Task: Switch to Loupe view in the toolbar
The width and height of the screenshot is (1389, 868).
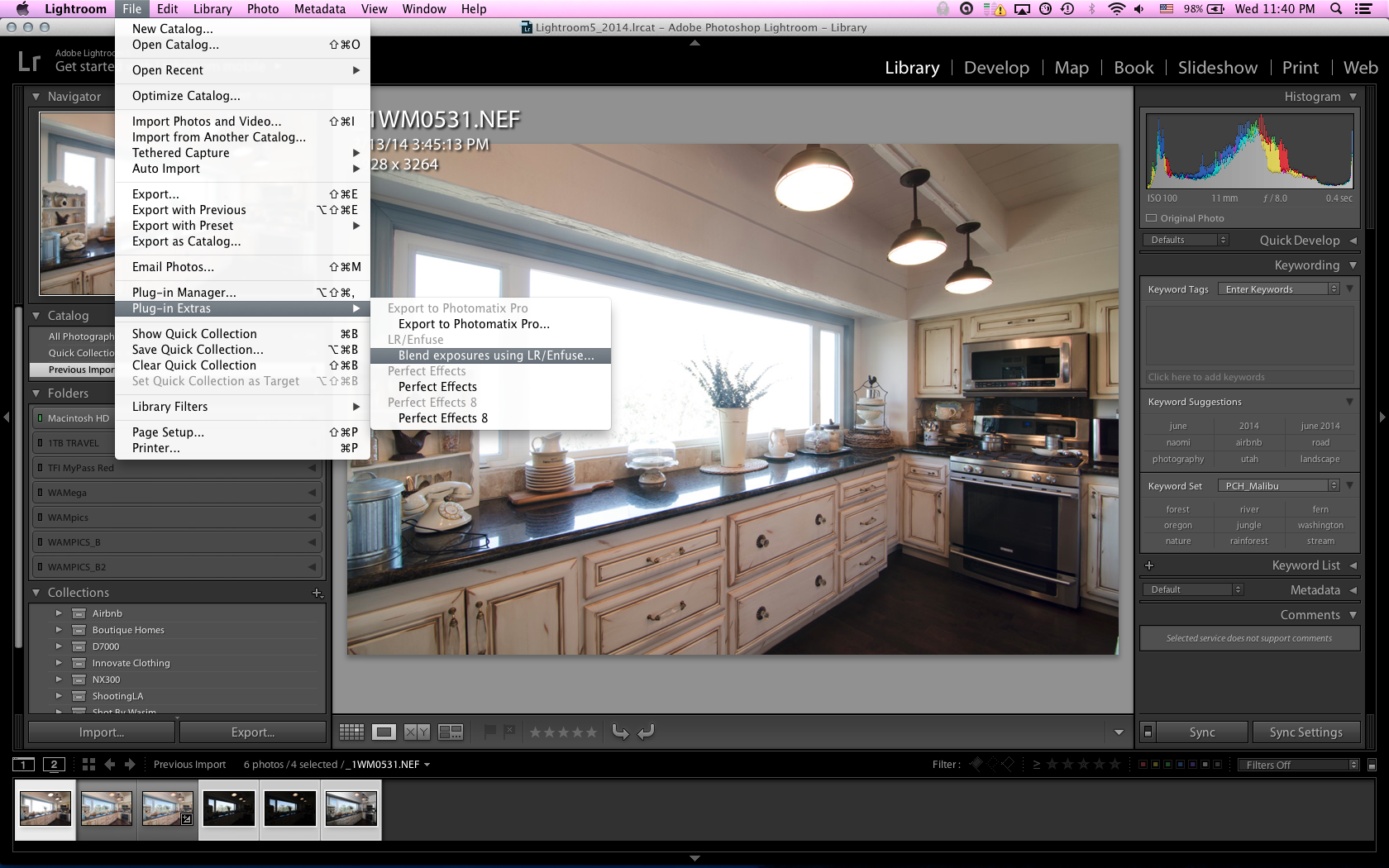Action: pyautogui.click(x=384, y=732)
